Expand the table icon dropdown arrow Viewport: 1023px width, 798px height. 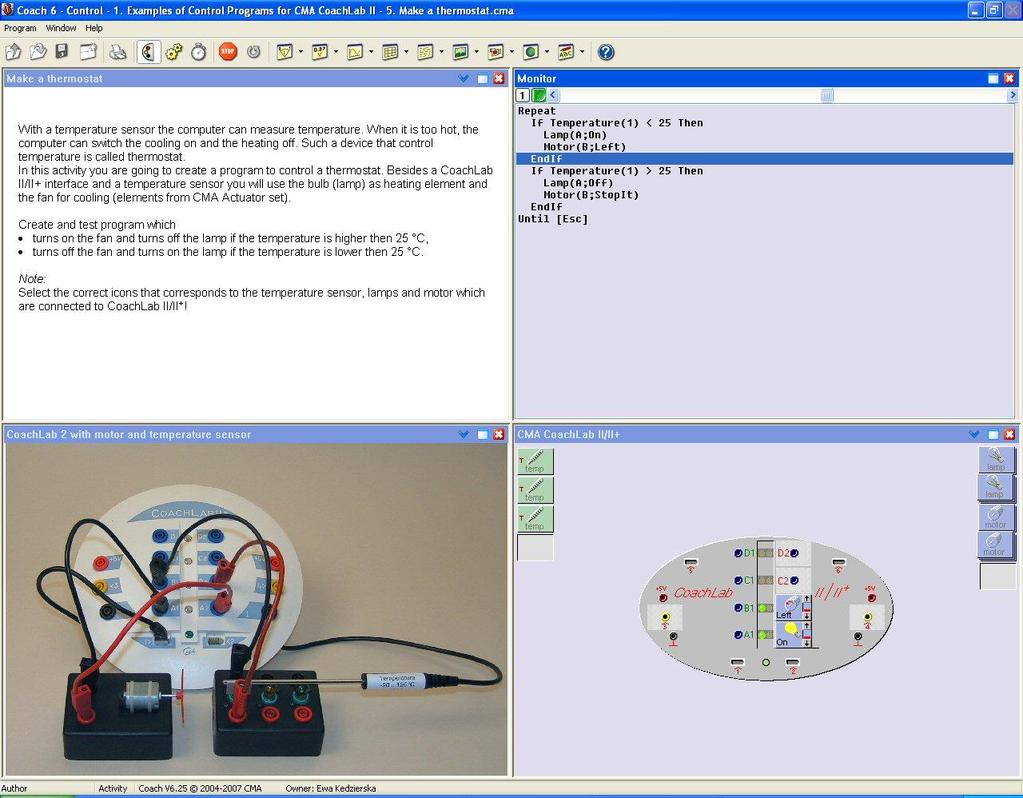point(406,52)
